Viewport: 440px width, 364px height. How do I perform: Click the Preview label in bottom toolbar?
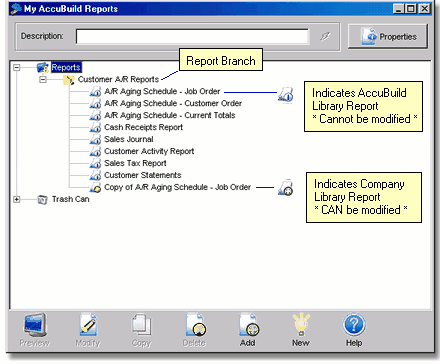pos(35,343)
